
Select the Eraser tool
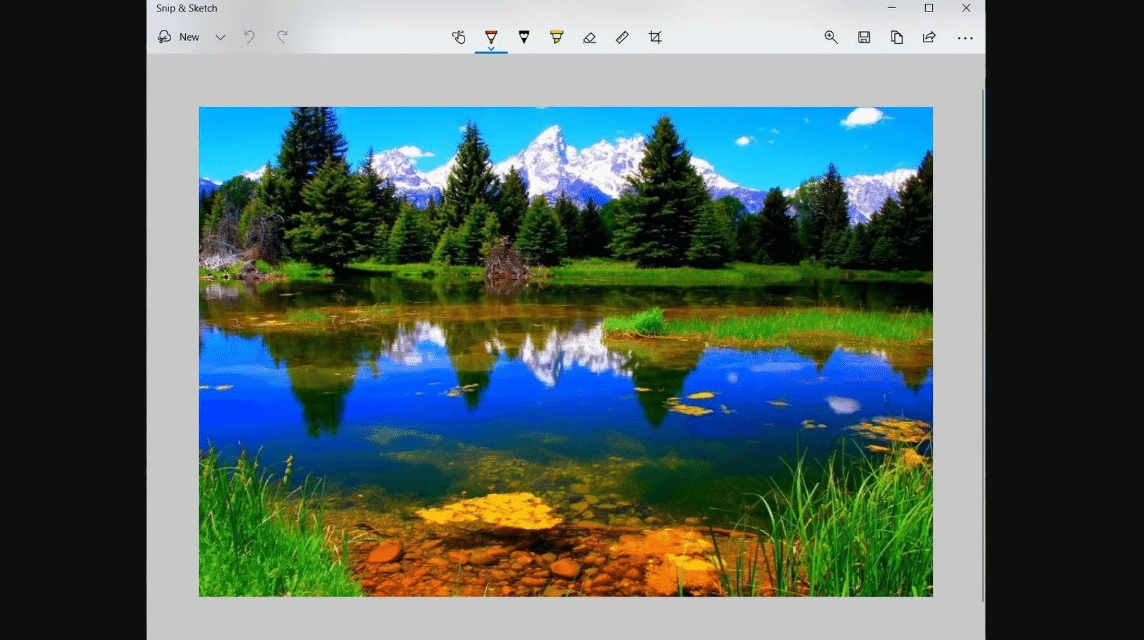coord(590,37)
